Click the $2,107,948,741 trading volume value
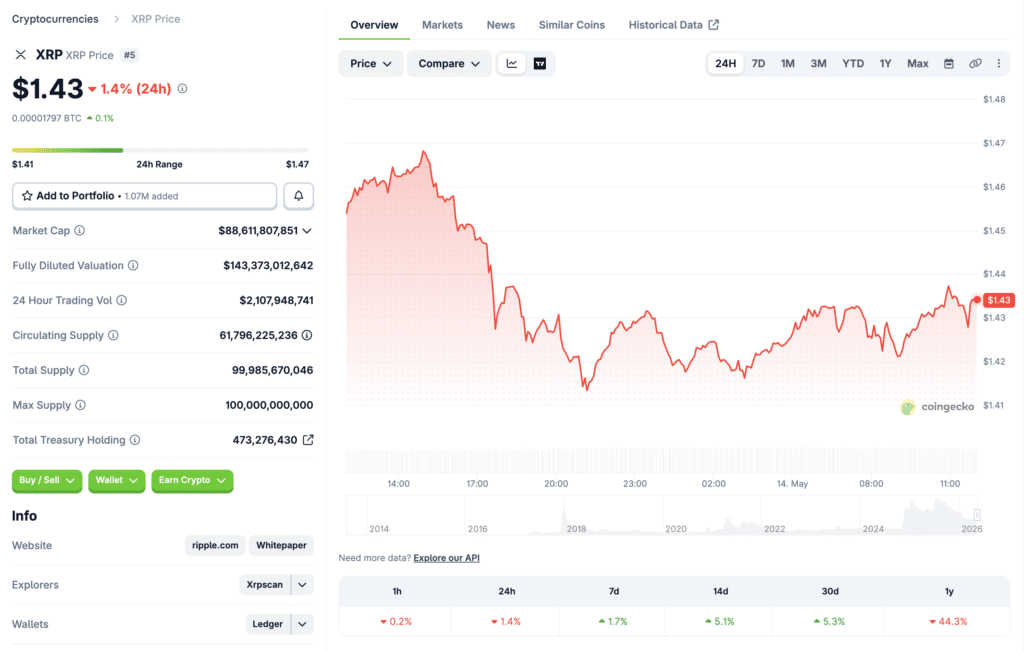 coord(276,301)
